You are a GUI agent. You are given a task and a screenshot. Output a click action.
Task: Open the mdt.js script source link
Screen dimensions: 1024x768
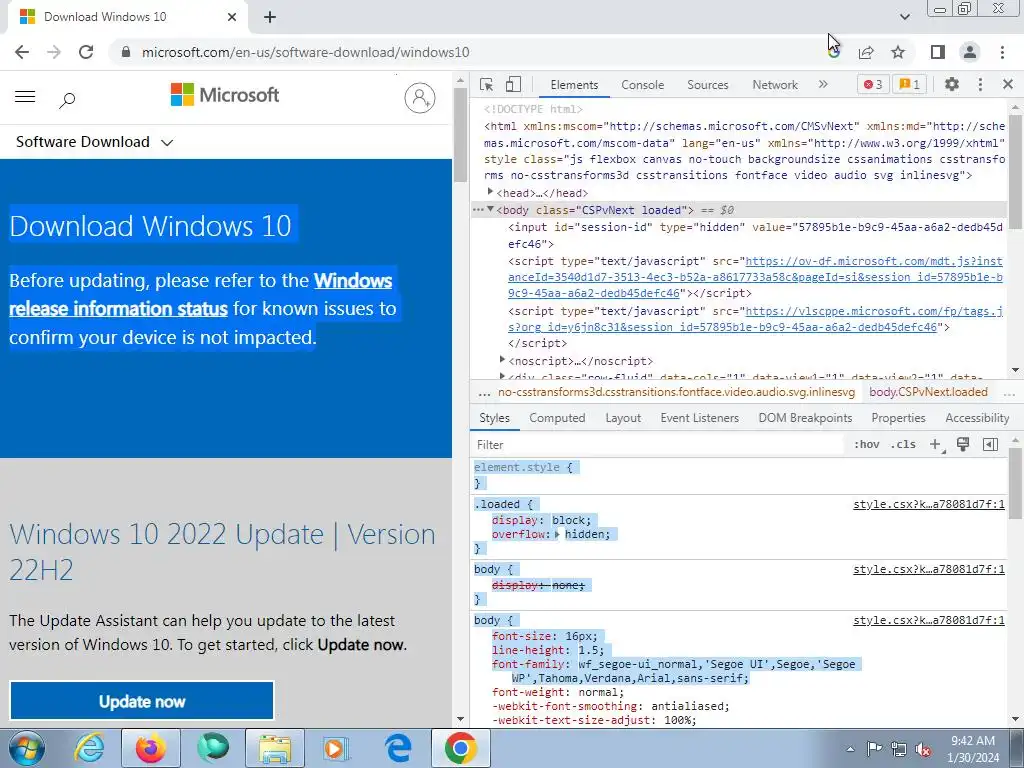755,277
